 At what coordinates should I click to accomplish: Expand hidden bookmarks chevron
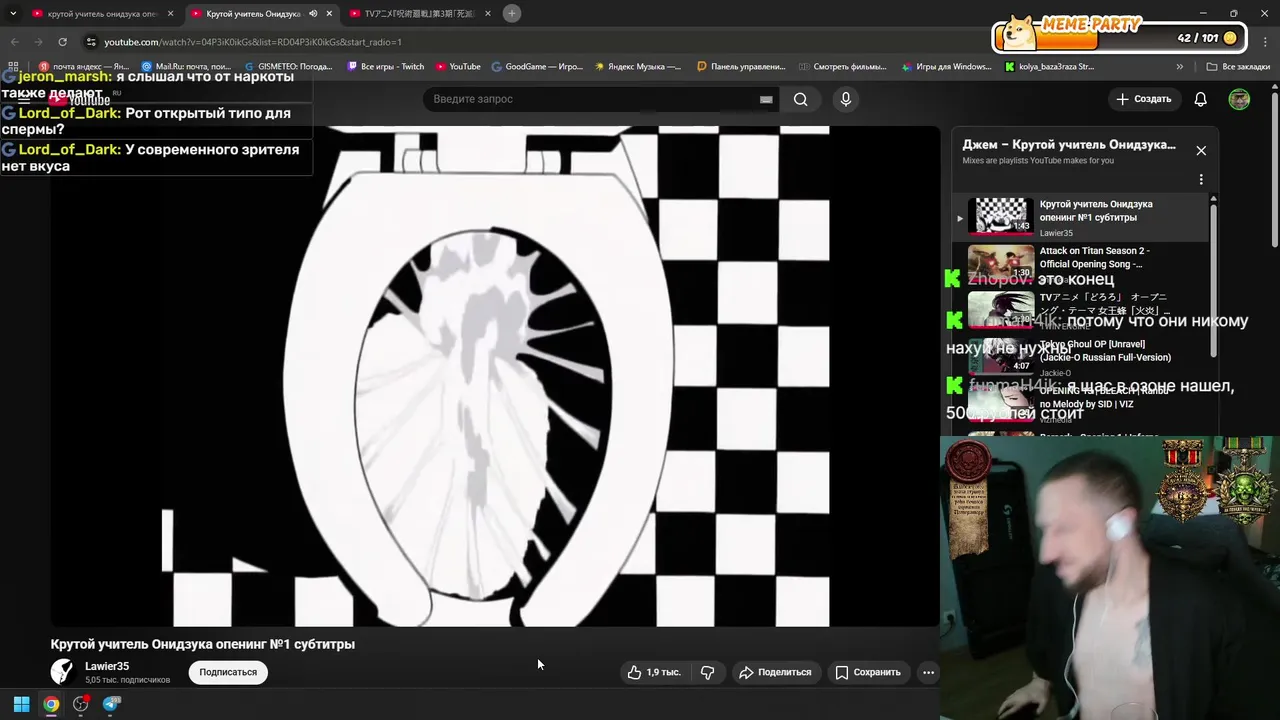pos(1180,67)
